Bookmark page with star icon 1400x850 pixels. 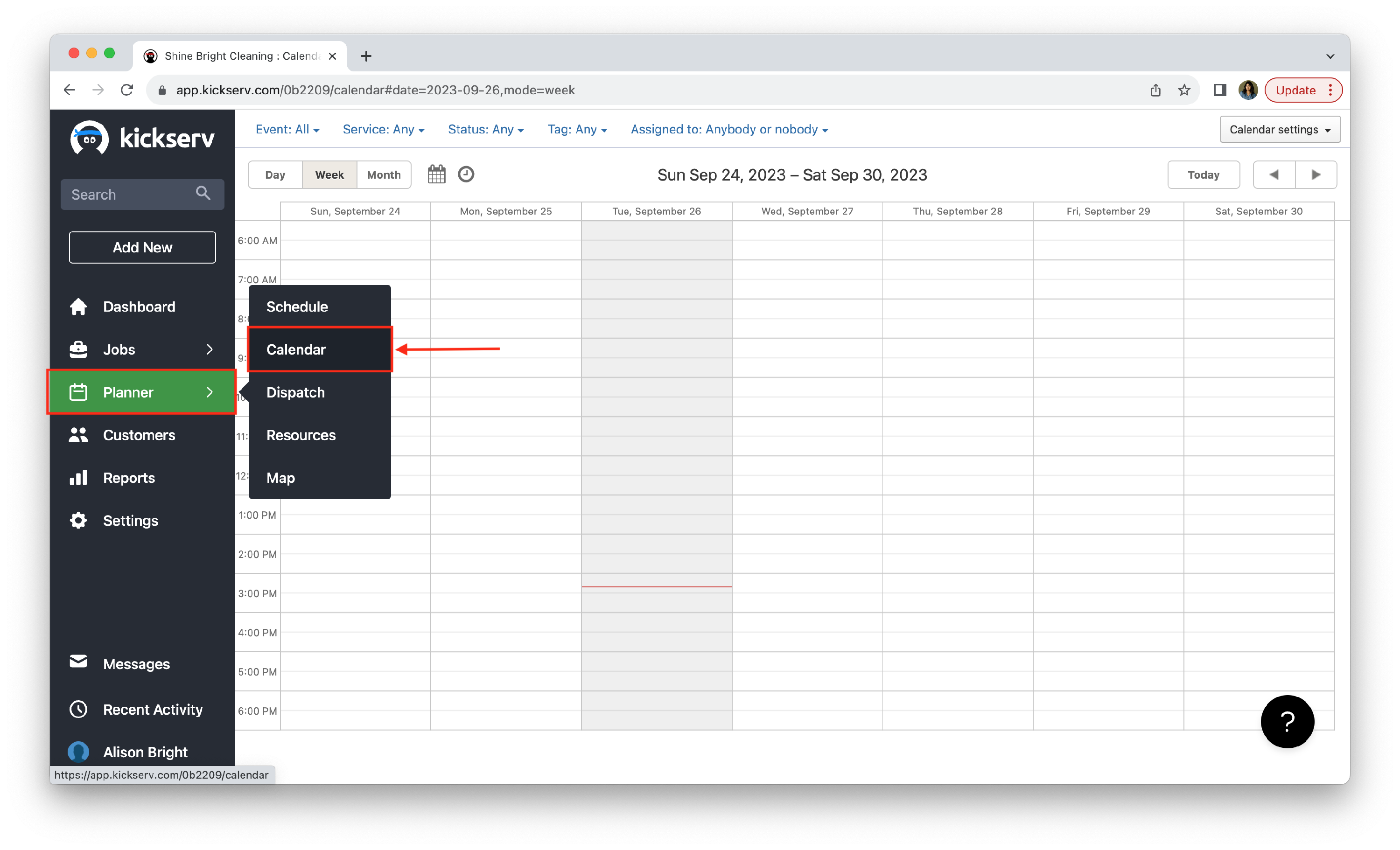click(1184, 90)
